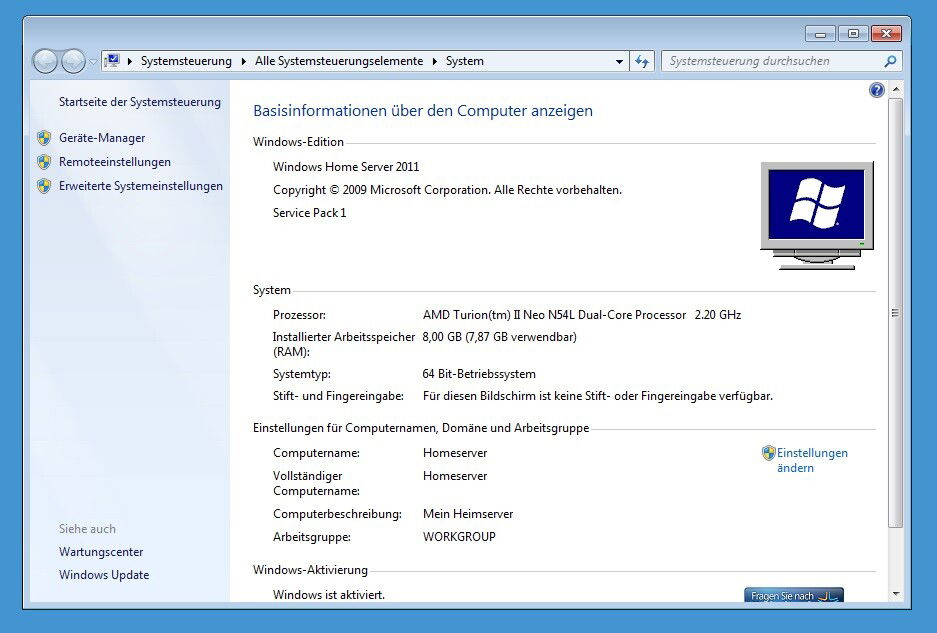This screenshot has height=633, width=937.
Task: Select the Systemsteuerung breadcrumb item
Action: coord(186,61)
